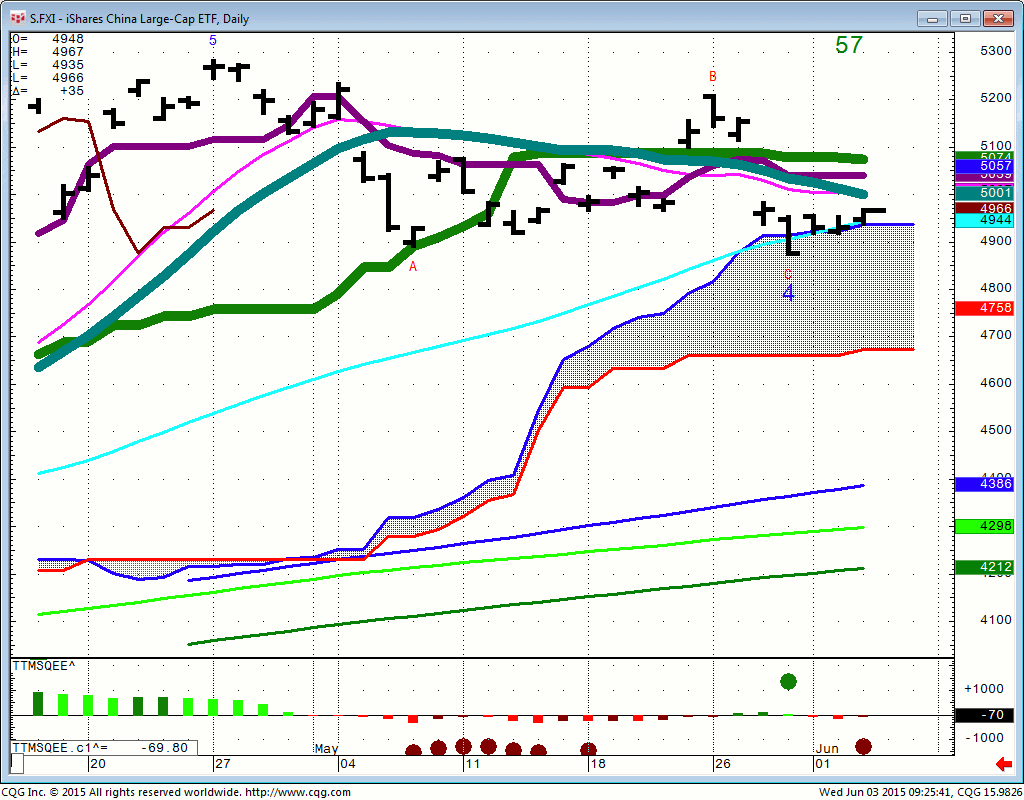Click the red wave label A

(x=413, y=266)
